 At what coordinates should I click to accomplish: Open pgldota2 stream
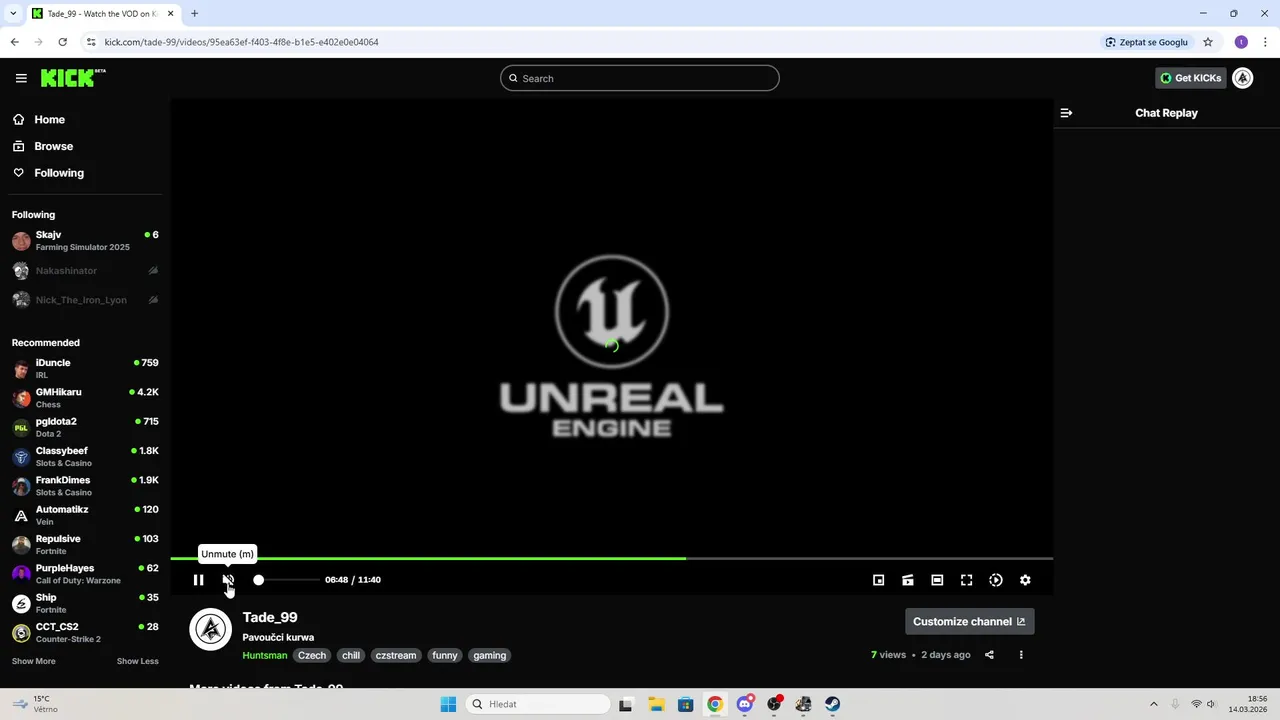tap(85, 427)
